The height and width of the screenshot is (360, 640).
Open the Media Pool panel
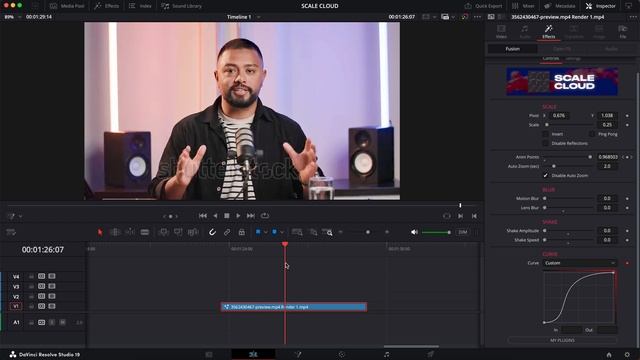coord(68,6)
